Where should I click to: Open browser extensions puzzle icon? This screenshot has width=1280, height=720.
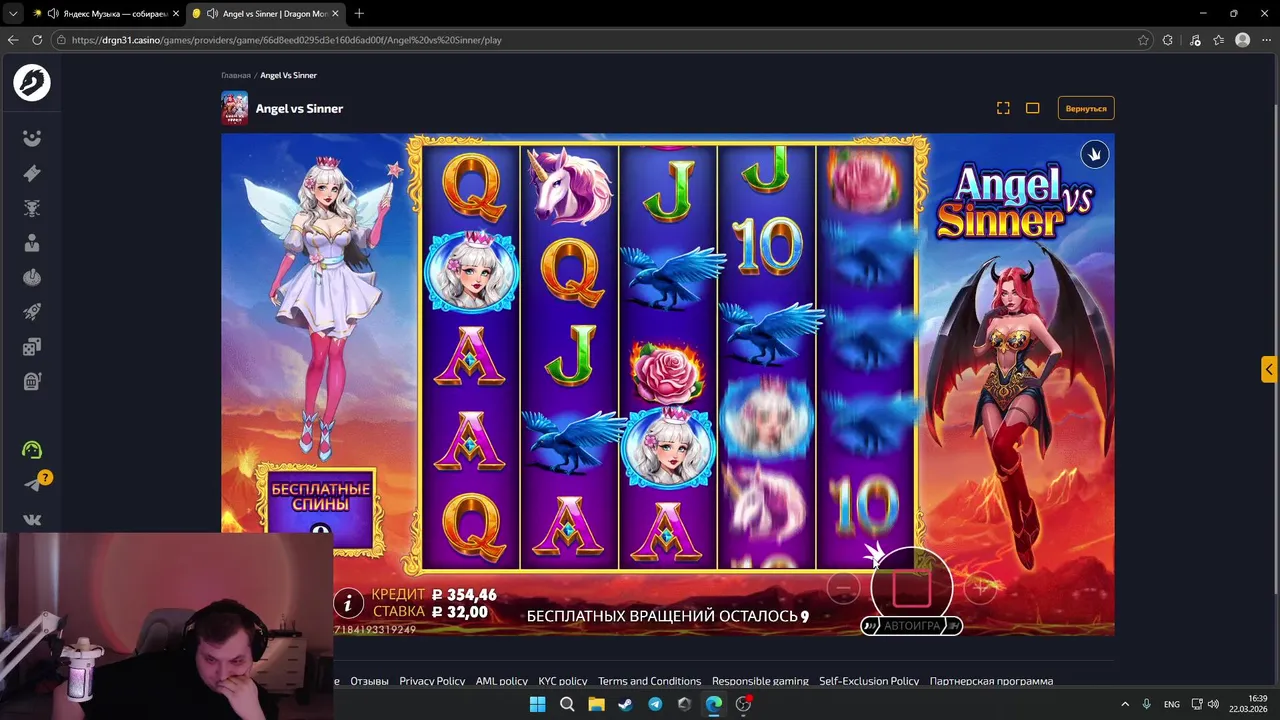(x=1168, y=40)
